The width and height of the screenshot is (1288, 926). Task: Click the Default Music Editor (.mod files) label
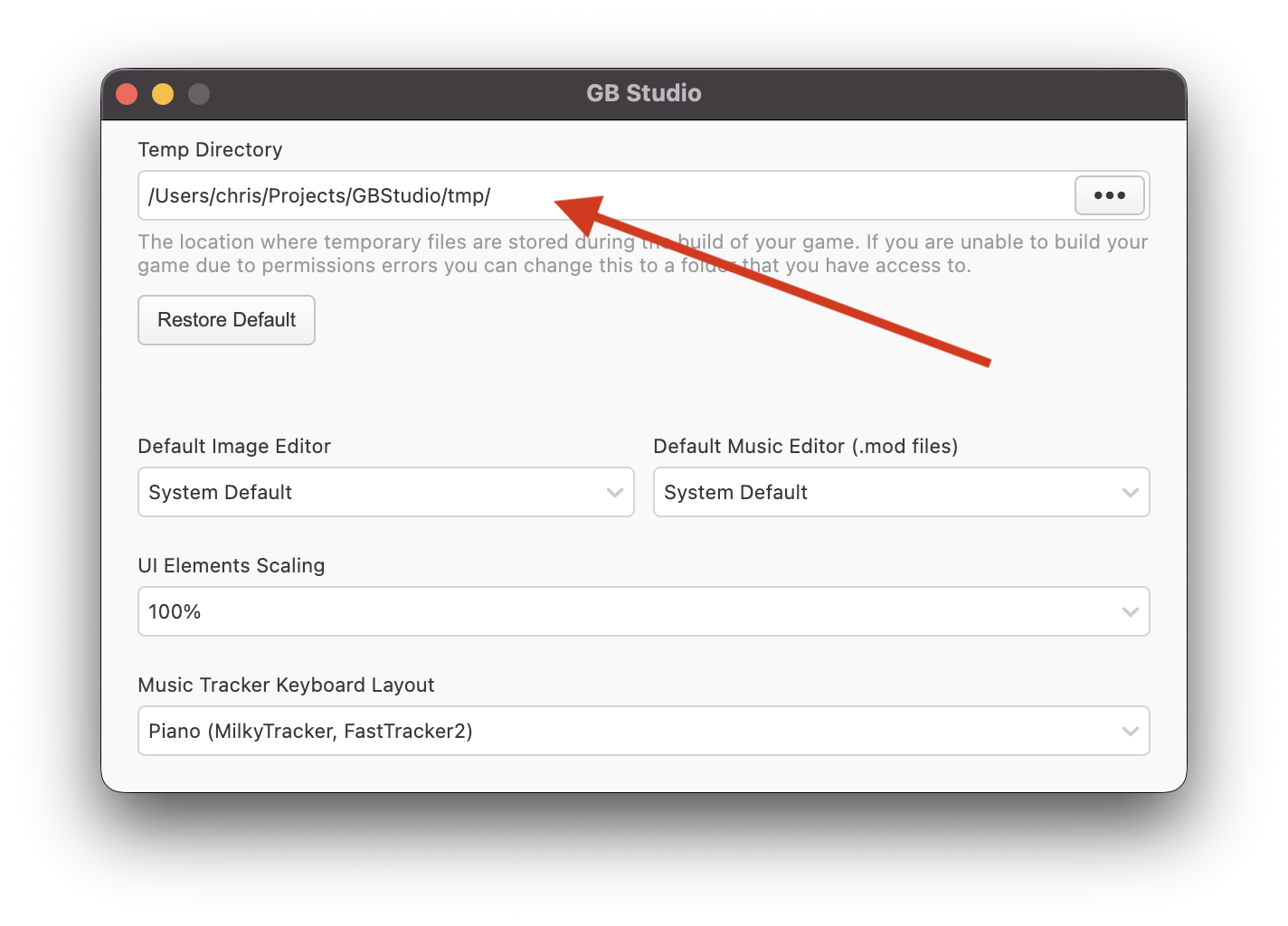point(806,447)
